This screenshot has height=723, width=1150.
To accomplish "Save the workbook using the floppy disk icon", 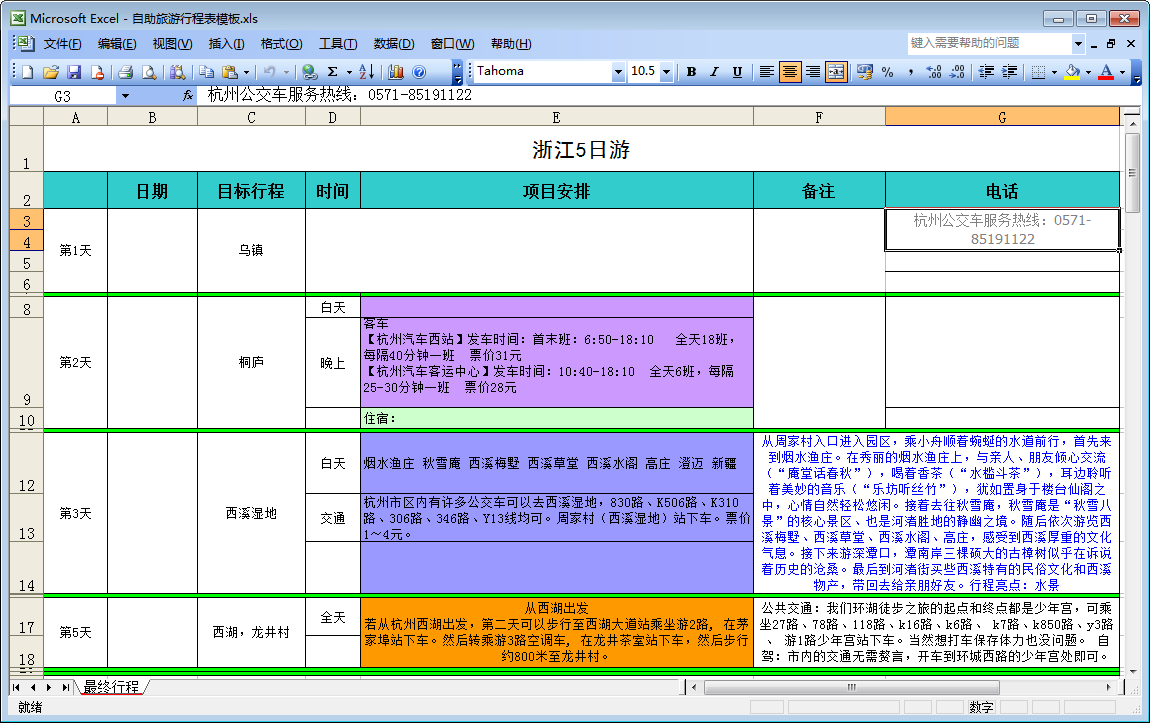I will coord(73,72).
